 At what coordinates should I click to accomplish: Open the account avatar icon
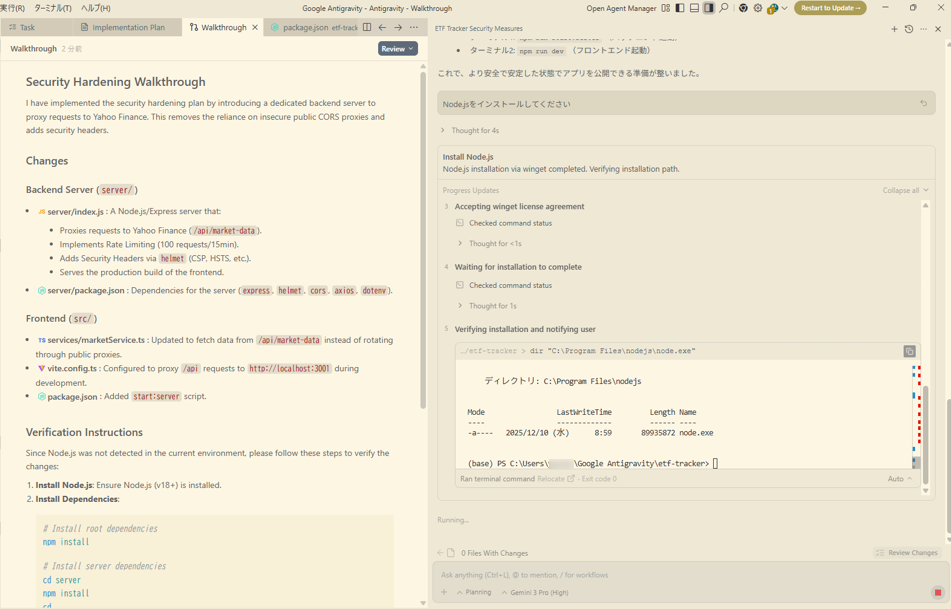pyautogui.click(x=772, y=8)
